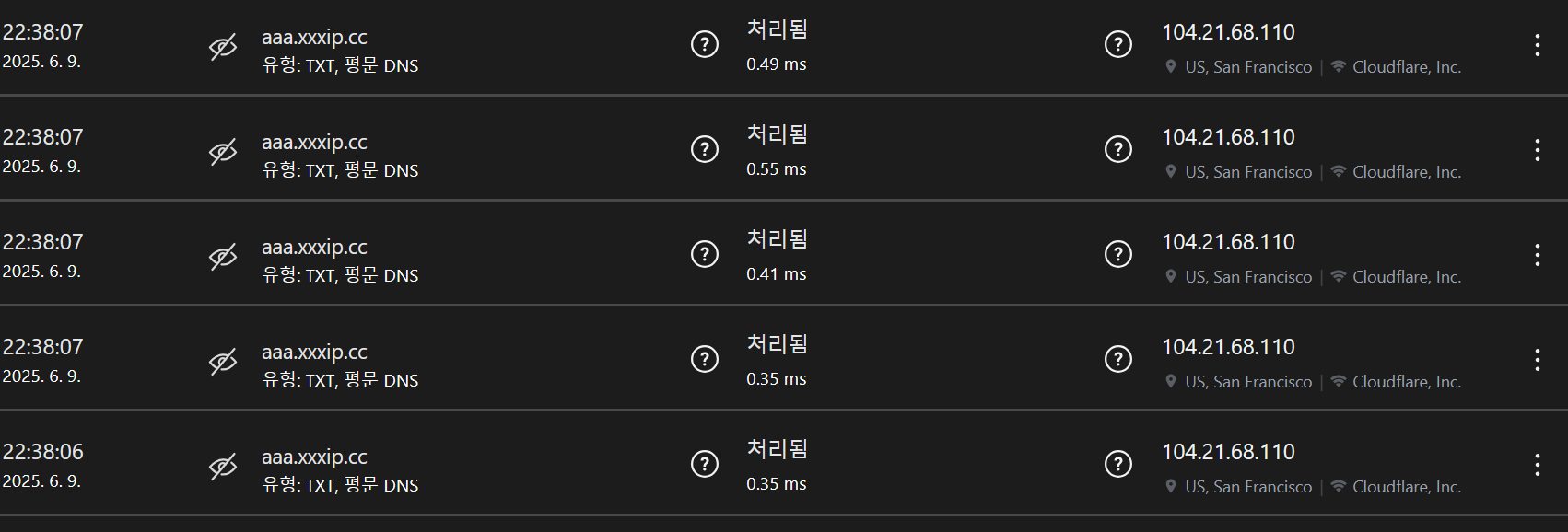Viewport: 1568px width, 532px height.
Task: Open the three-dot menu for the 0.41 ms query
Action: coord(1537,255)
